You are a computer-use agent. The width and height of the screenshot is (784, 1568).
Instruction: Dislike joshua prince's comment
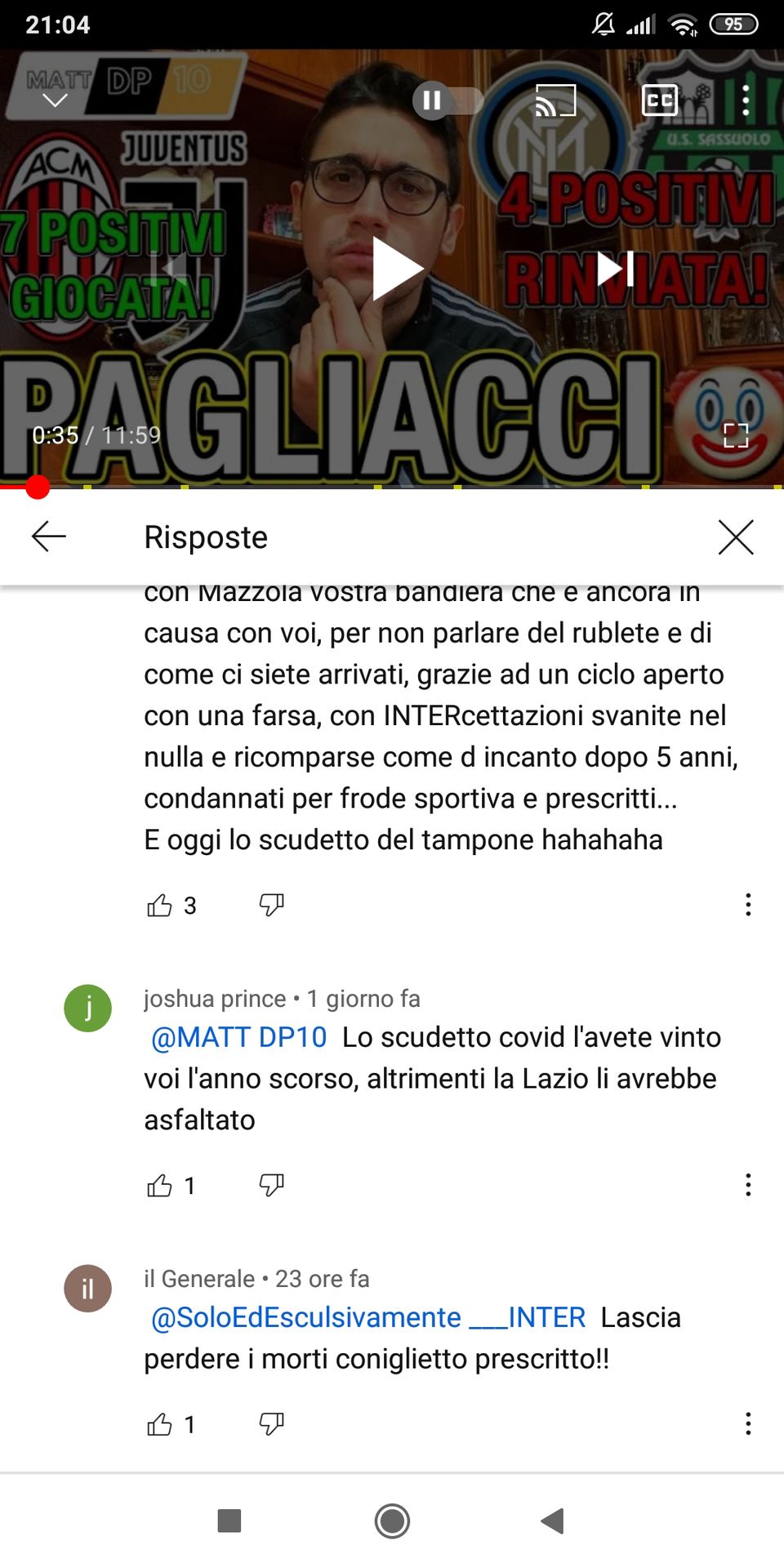tap(271, 1184)
